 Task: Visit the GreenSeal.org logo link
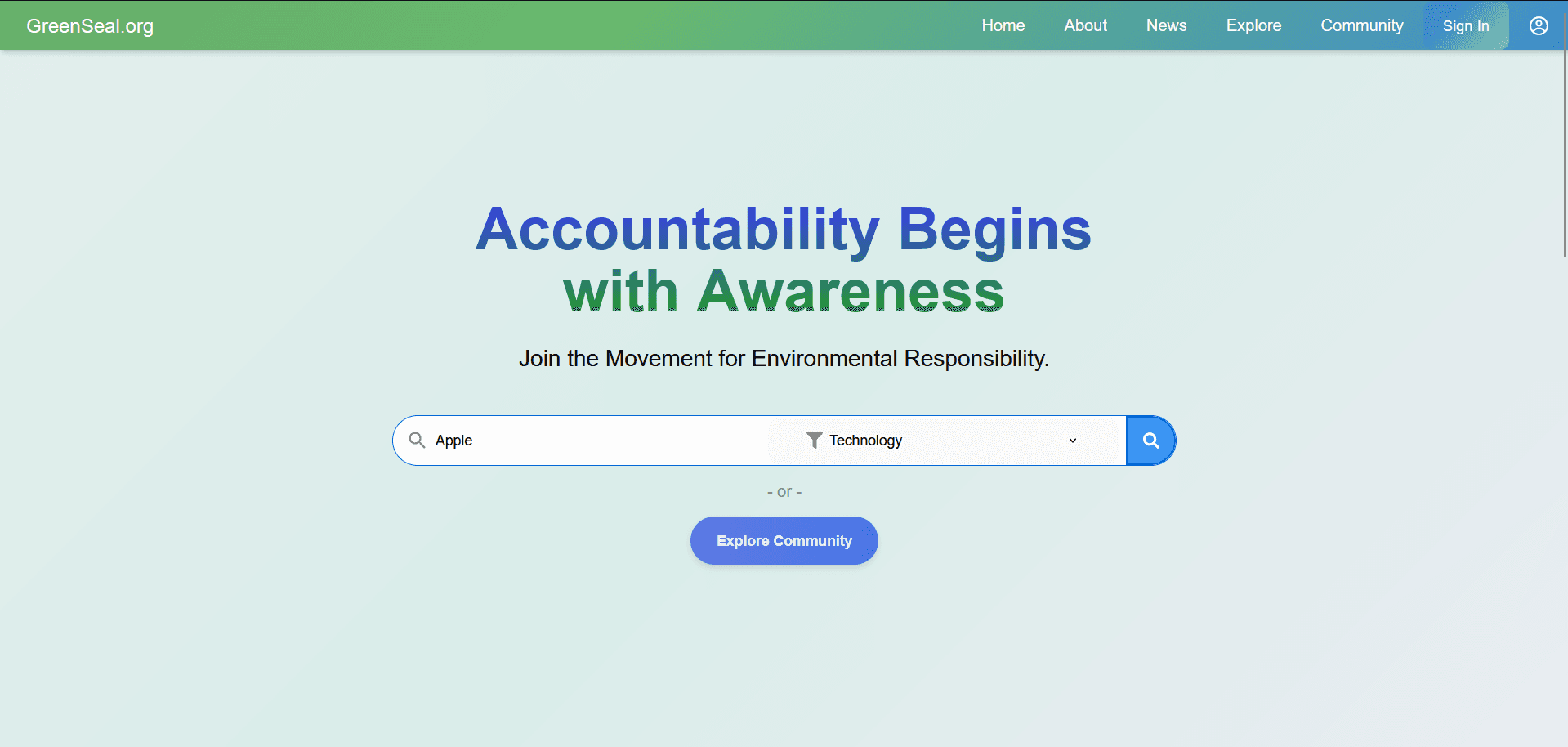click(90, 25)
